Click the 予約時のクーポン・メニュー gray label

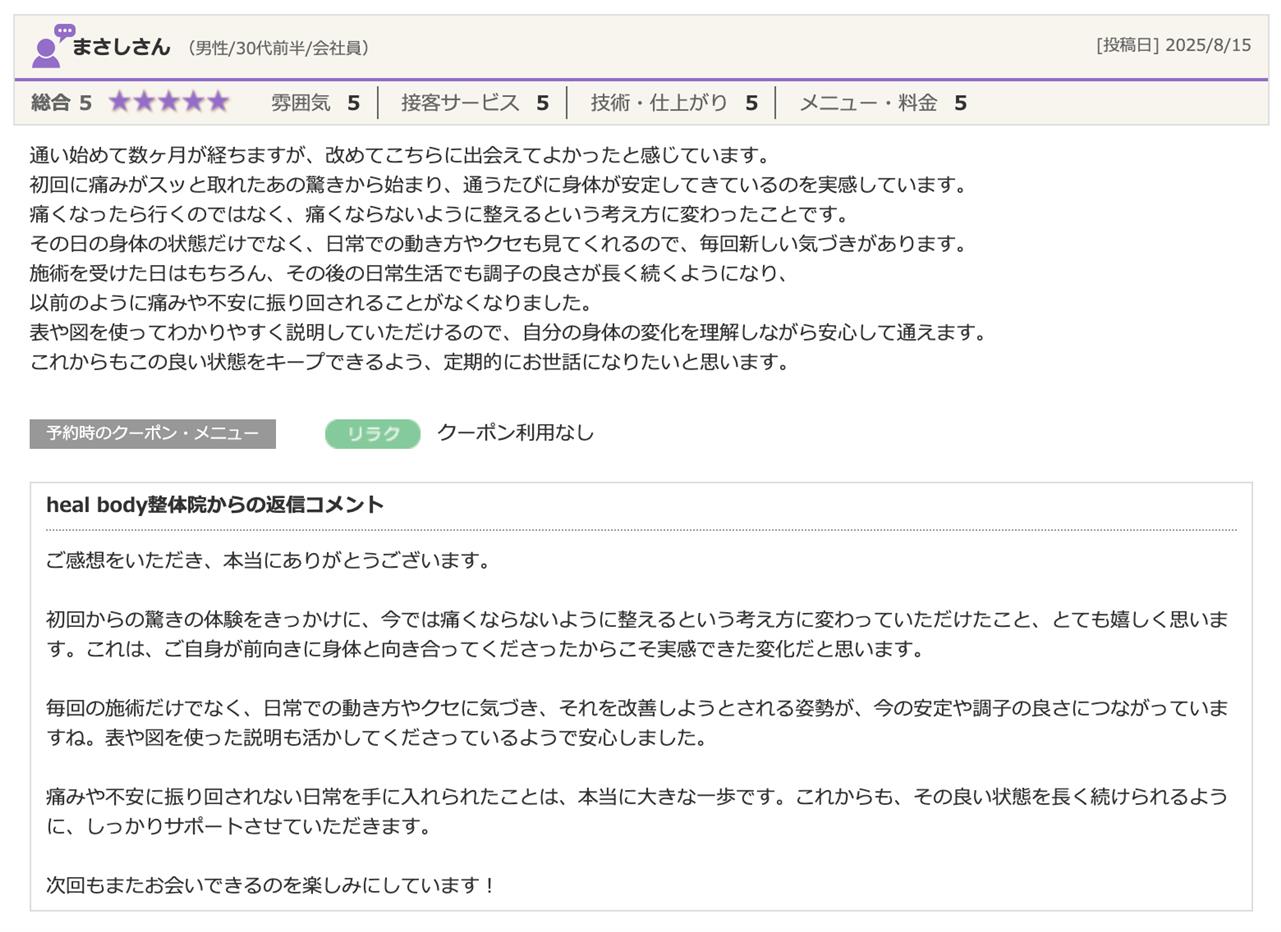point(152,433)
